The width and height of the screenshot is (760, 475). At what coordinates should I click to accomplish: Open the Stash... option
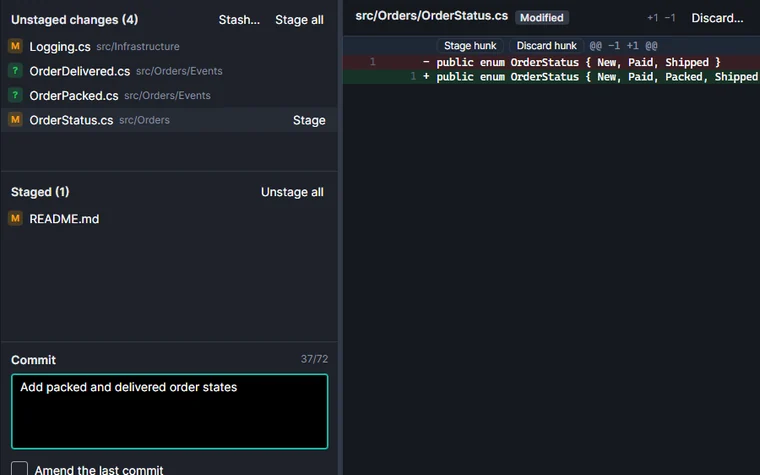click(x=239, y=20)
